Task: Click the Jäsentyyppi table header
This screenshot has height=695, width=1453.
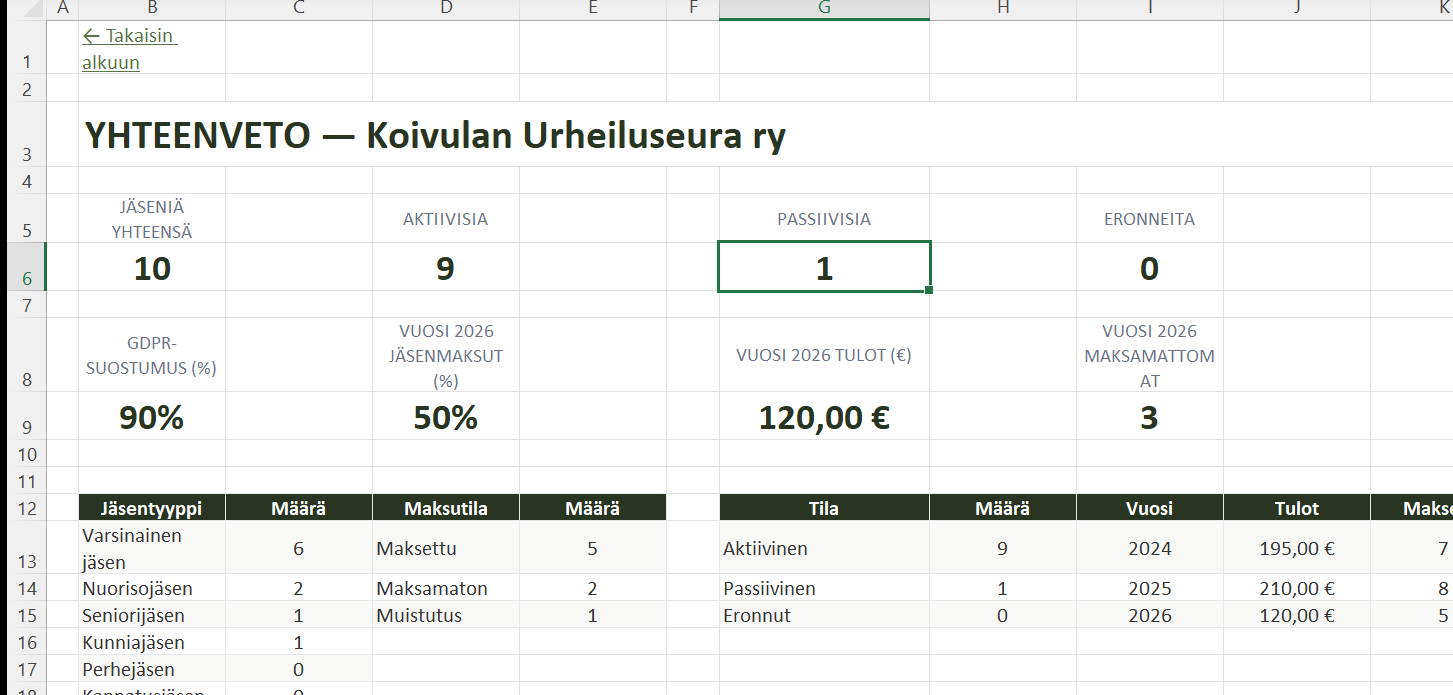Action: coord(152,508)
